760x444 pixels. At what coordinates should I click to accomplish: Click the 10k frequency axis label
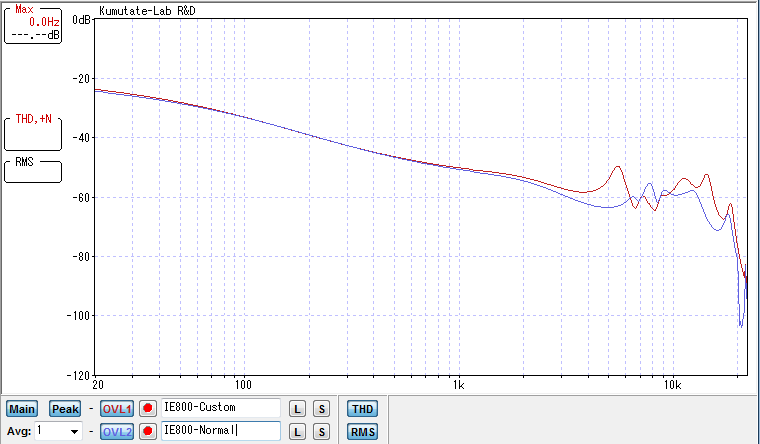point(672,385)
